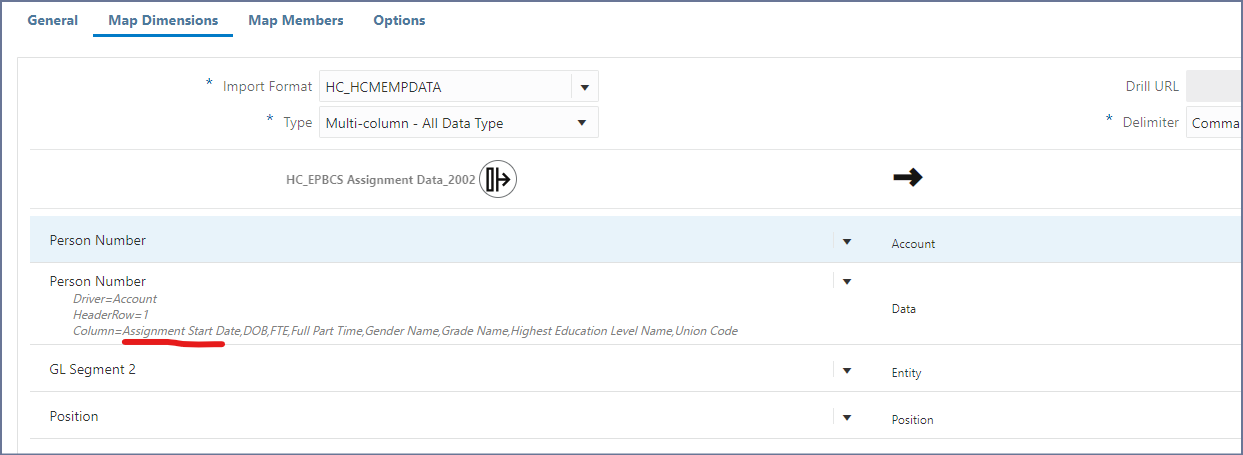Open the Position source dropdown arrow
1243x455 pixels.
(847, 417)
